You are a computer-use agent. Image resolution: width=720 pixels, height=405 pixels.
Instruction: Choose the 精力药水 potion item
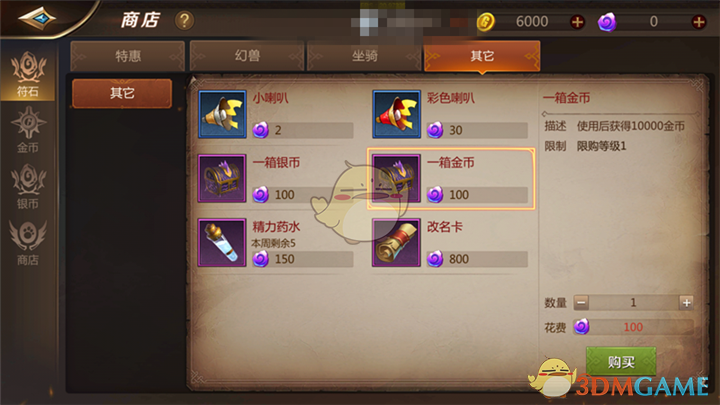[x=222, y=243]
